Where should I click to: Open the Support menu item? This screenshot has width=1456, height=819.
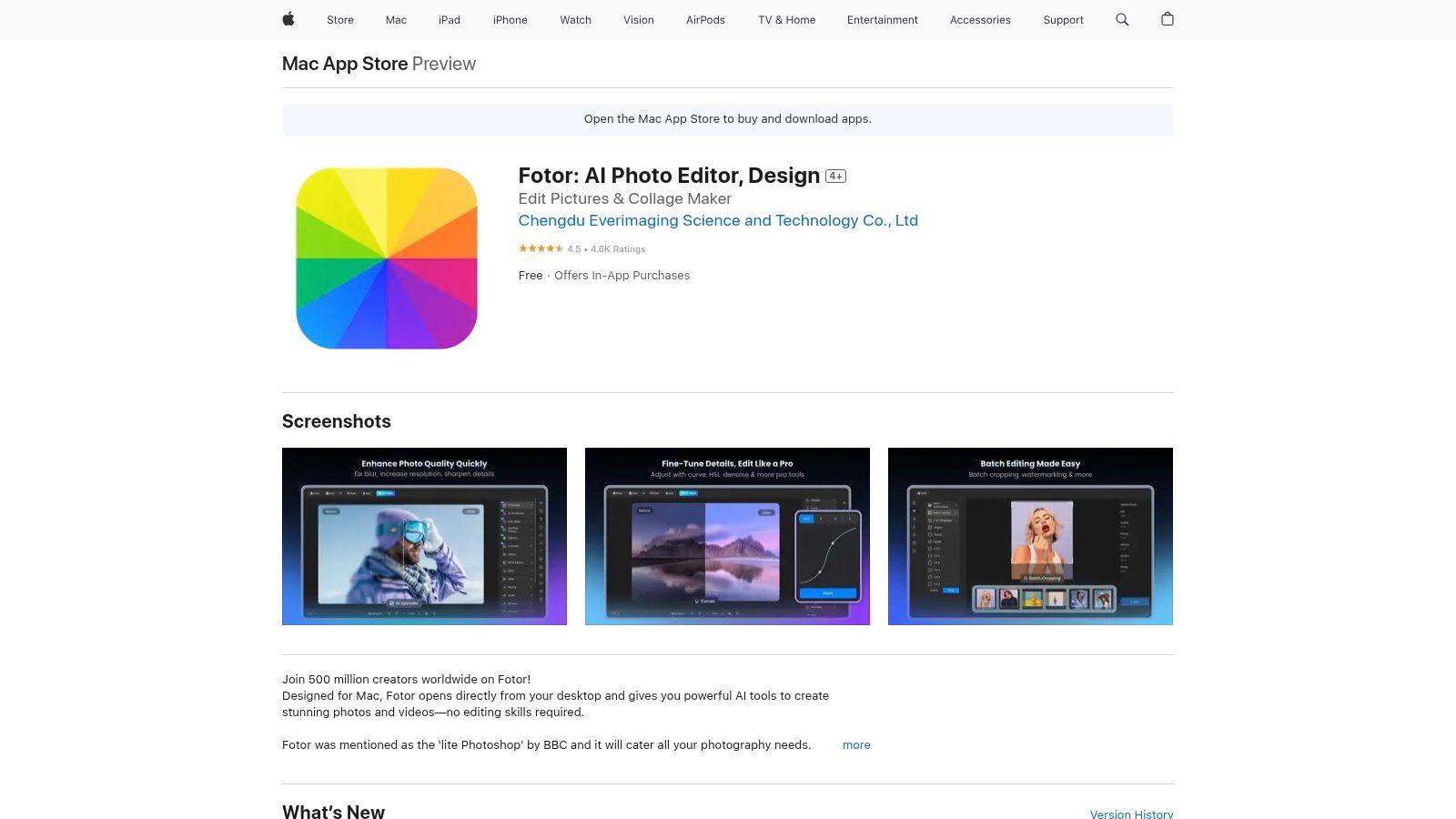point(1063,20)
